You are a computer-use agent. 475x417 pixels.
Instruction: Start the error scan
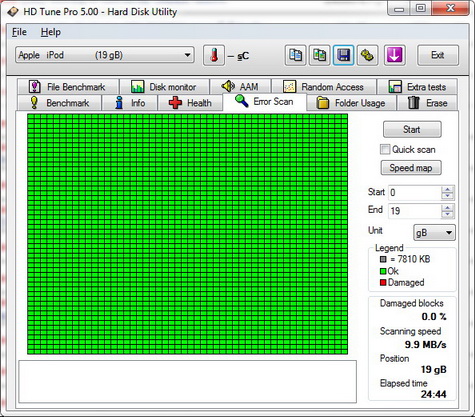click(412, 129)
